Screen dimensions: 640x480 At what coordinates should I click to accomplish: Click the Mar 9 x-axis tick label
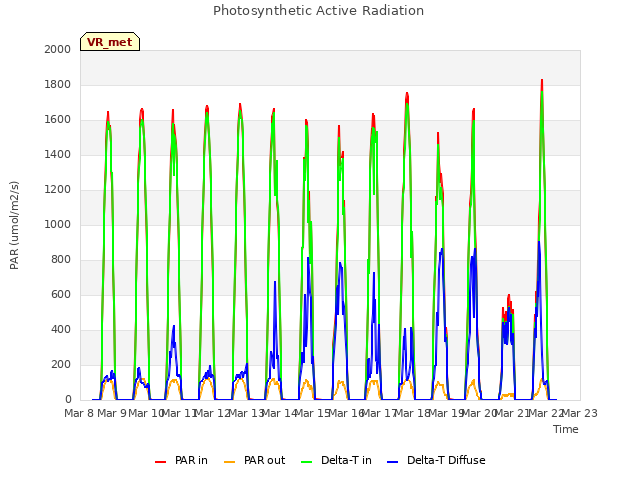pyautogui.click(x=112, y=413)
